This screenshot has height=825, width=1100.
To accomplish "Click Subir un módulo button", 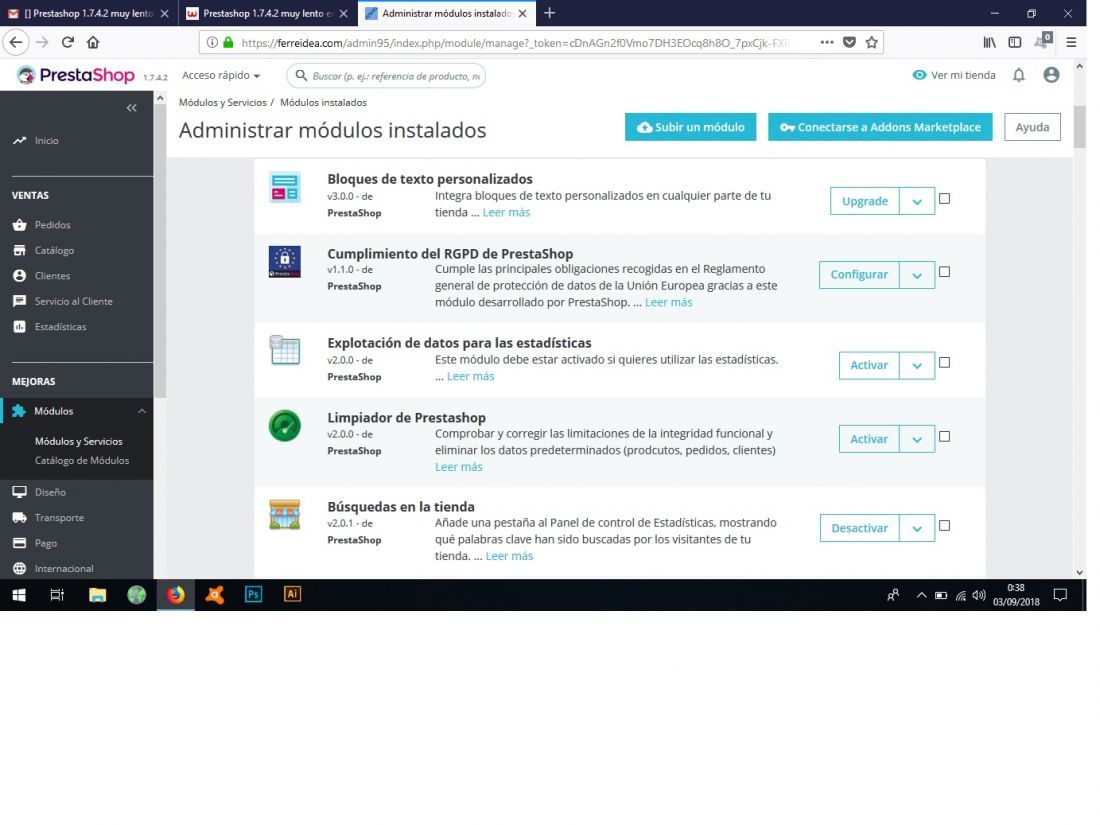I will coord(690,127).
